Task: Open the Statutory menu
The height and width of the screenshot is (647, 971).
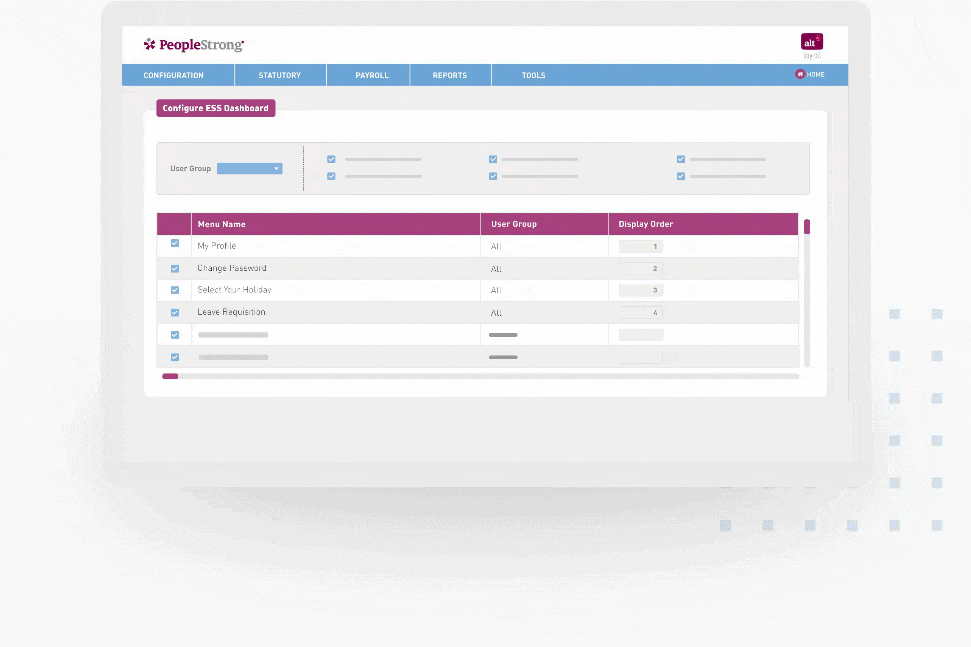Action: [x=279, y=75]
